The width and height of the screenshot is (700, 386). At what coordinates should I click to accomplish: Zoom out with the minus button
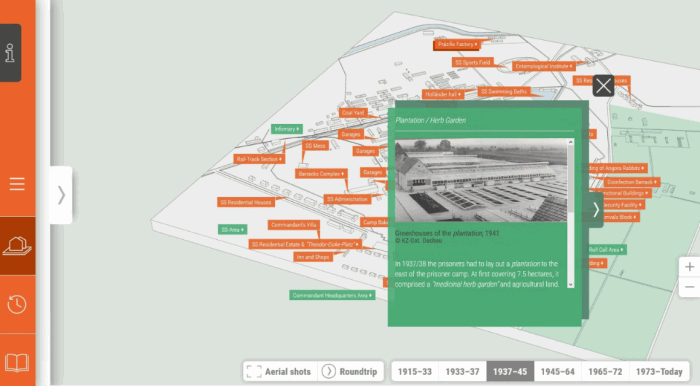[689, 287]
